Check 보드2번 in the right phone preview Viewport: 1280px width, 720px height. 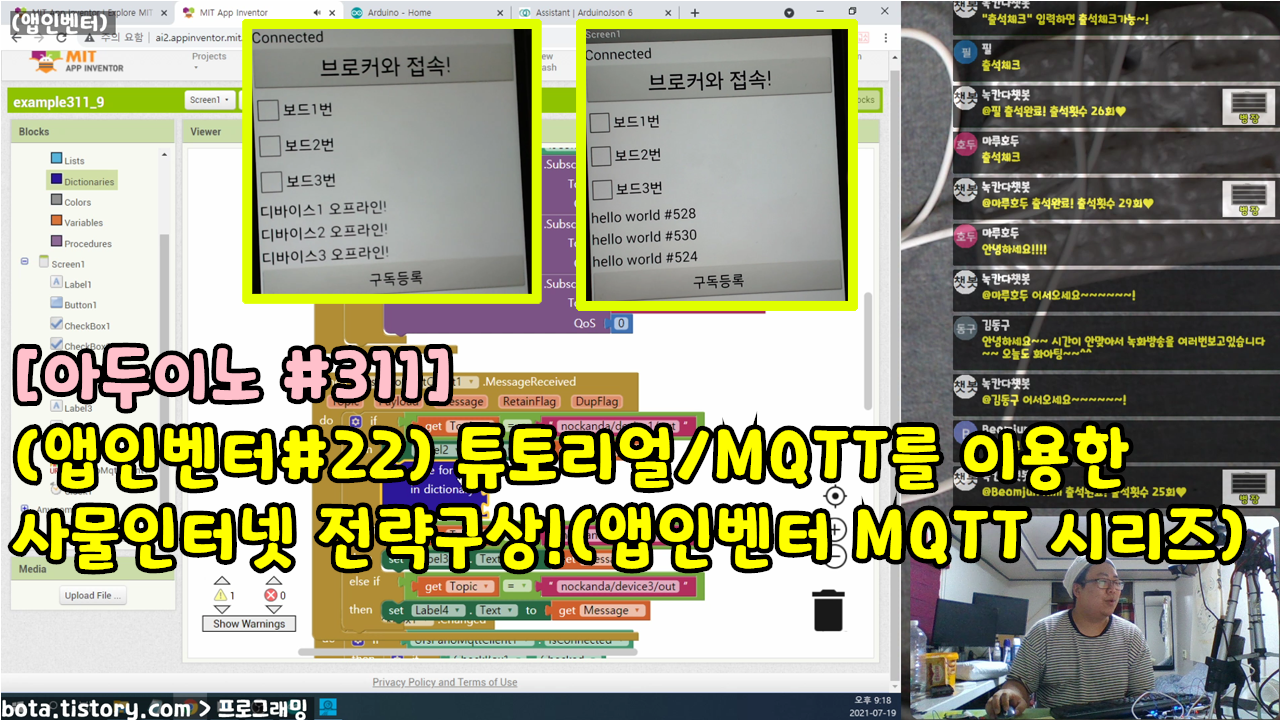[601, 156]
